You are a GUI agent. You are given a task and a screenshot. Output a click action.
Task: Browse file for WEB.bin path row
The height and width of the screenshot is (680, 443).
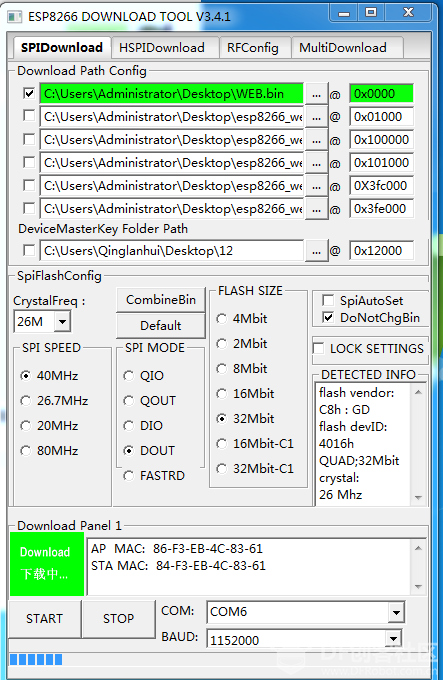[316, 94]
